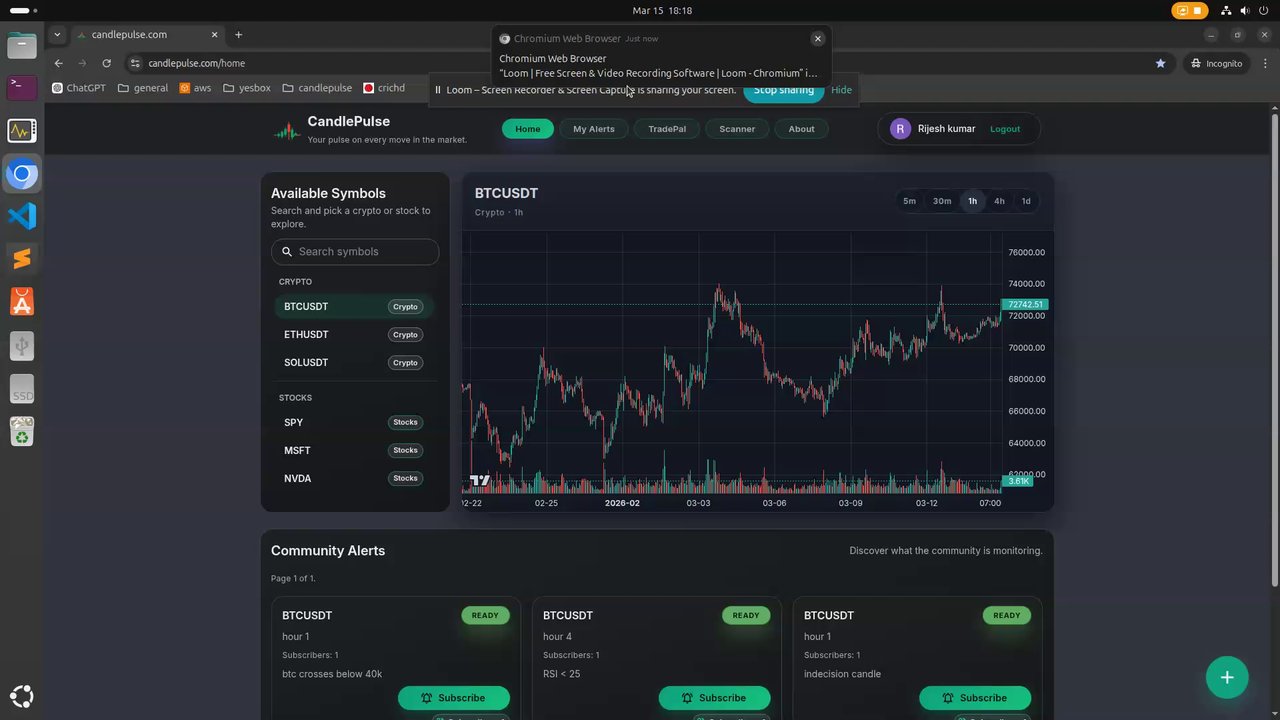Screen dimensions: 1280x720
Task: Expand the tab search dropdown
Action: point(57,35)
